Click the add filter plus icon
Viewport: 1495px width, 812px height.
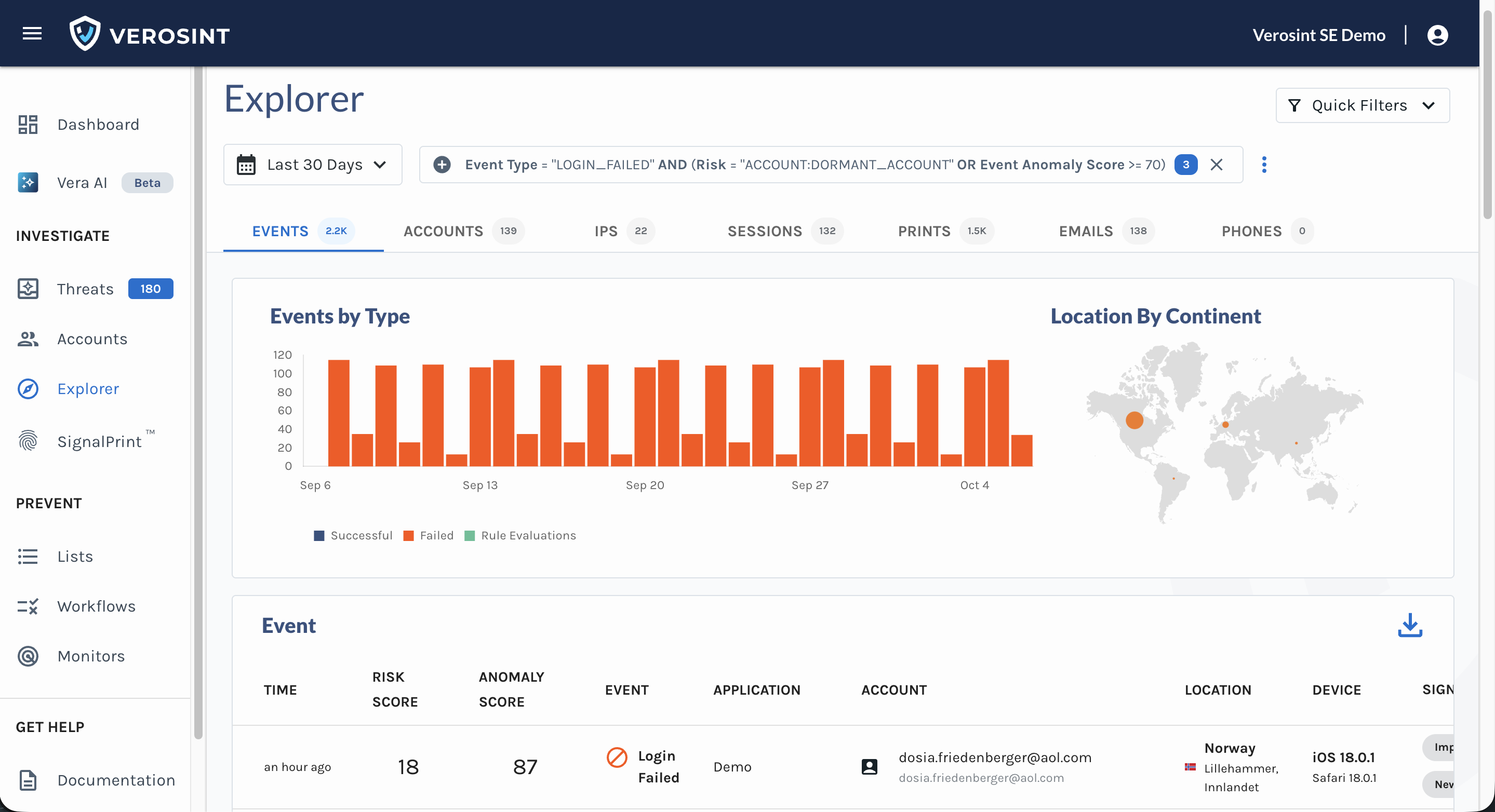pyautogui.click(x=442, y=165)
